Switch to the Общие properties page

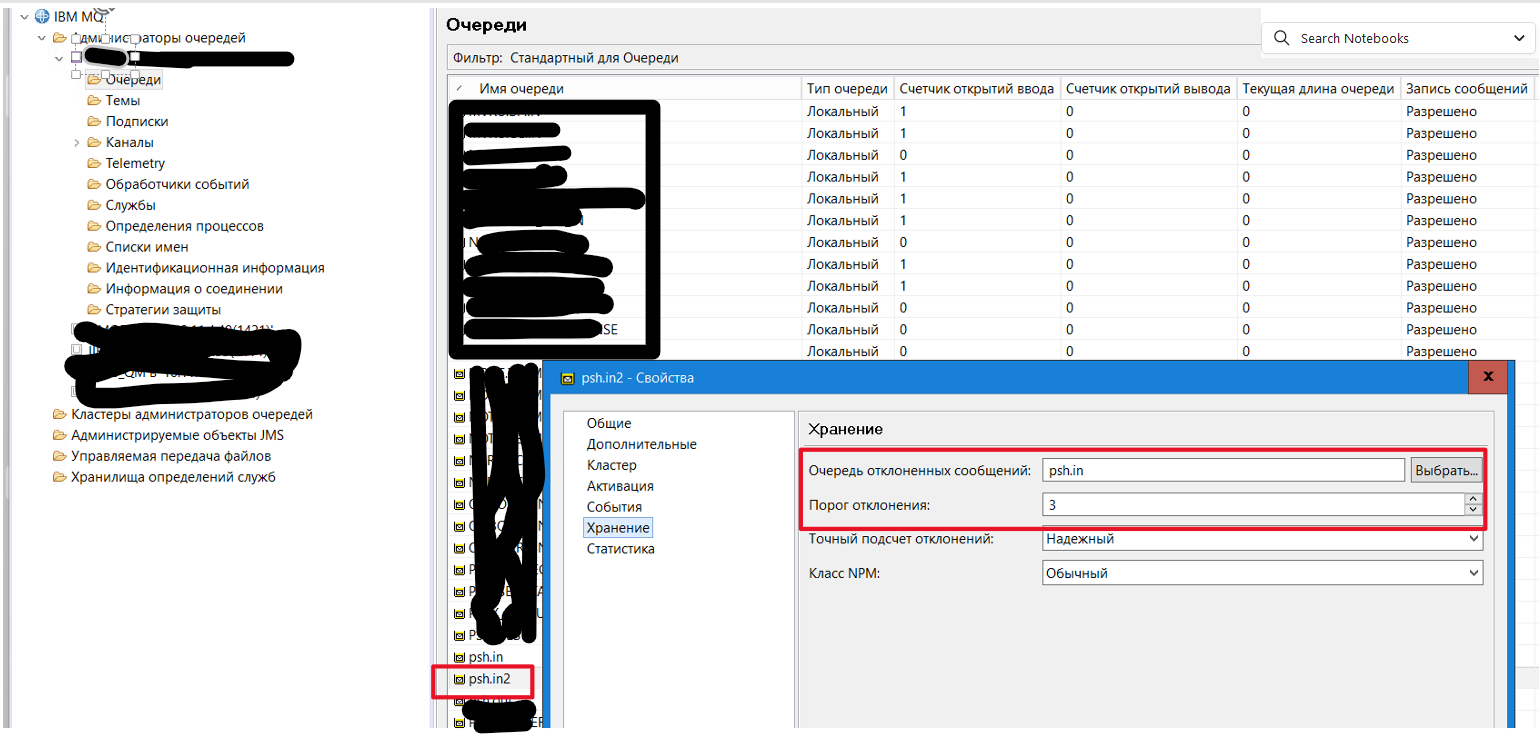608,423
